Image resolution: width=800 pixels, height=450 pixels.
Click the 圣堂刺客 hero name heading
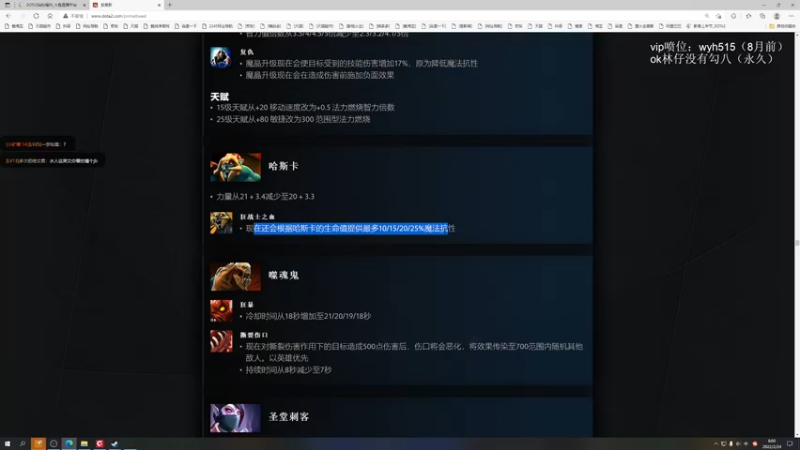[289, 417]
